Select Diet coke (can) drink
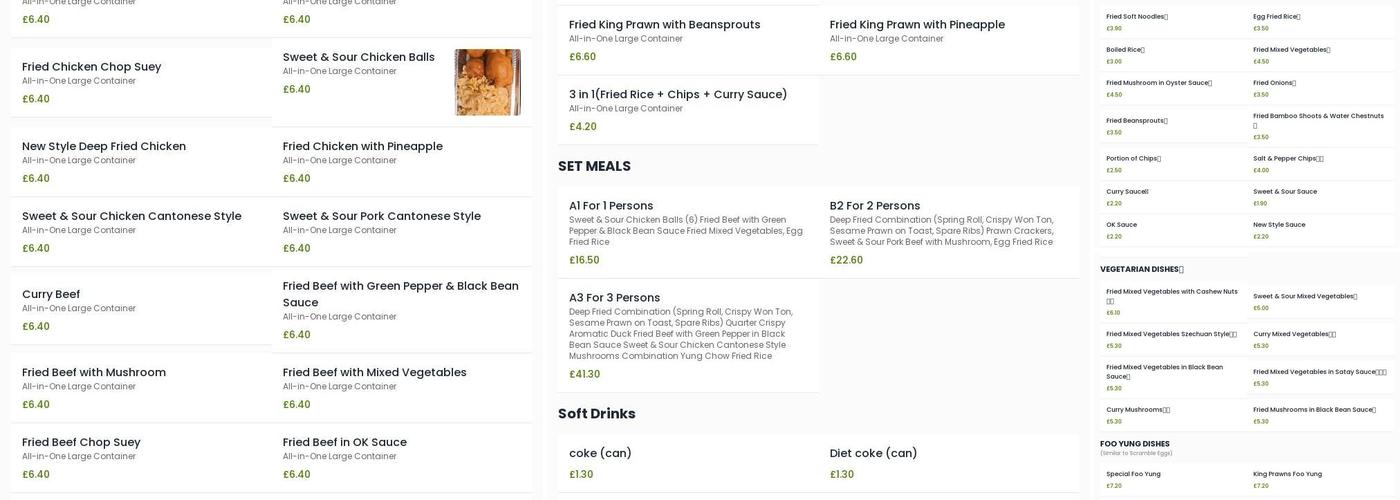The image size is (1400, 500). (873, 454)
